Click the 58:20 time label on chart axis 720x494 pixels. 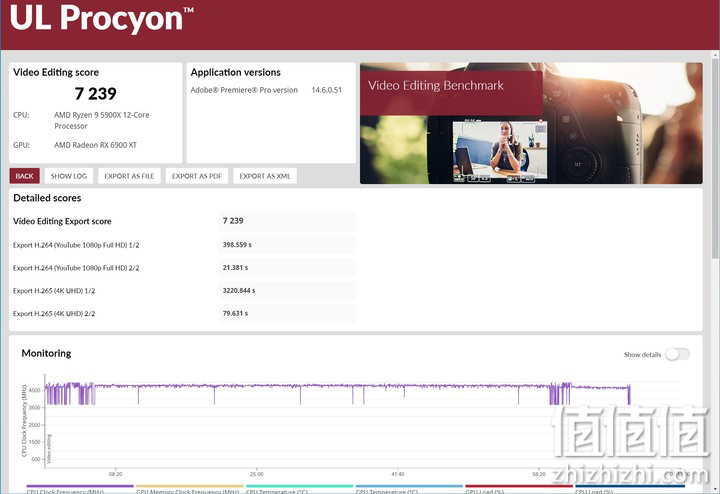pyautogui.click(x=539, y=474)
